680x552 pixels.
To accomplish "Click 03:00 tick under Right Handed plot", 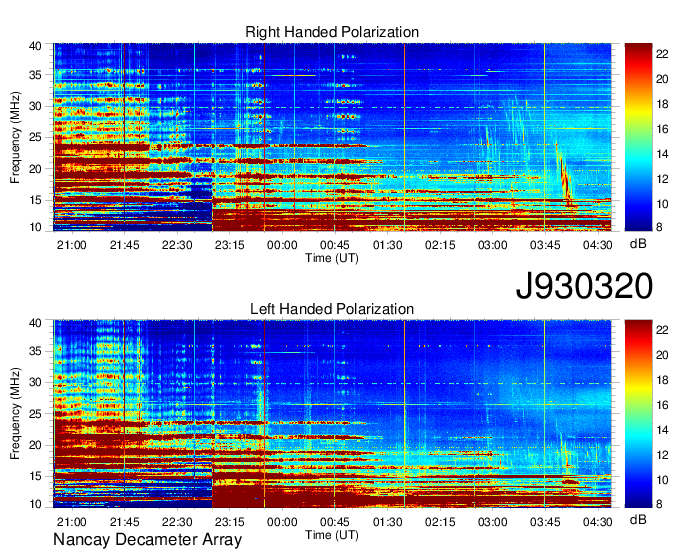I will pos(493,245).
